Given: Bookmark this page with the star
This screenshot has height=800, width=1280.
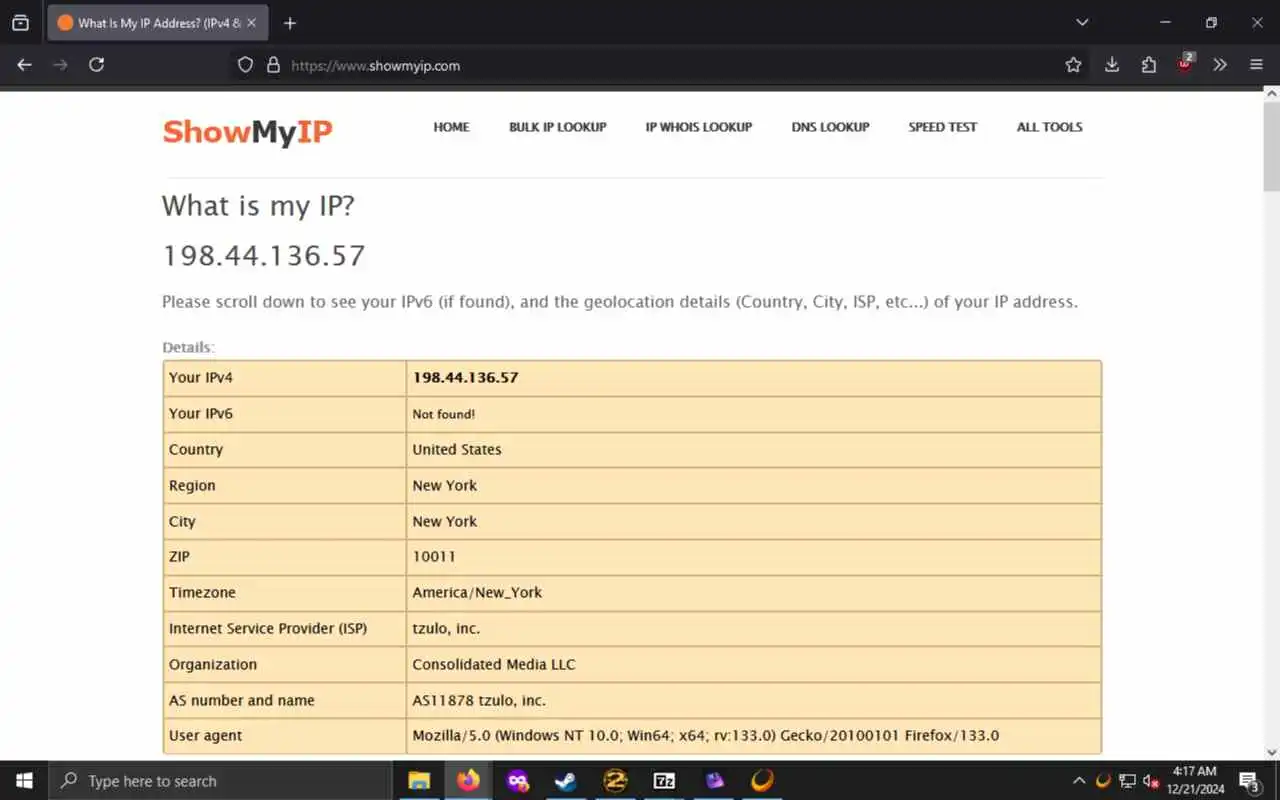Looking at the screenshot, I should 1073,65.
